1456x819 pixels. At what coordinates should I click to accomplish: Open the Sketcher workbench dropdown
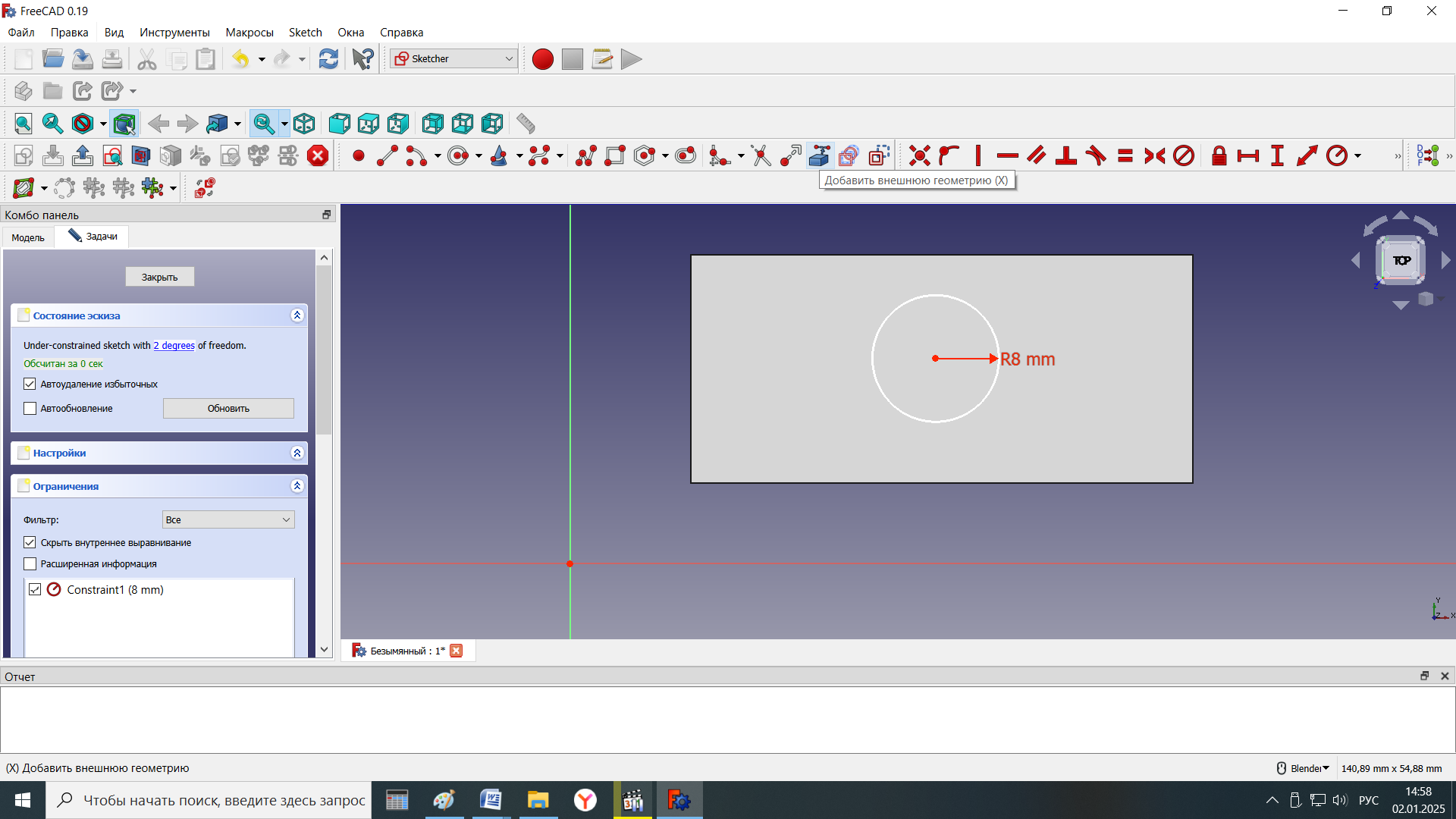pyautogui.click(x=453, y=59)
